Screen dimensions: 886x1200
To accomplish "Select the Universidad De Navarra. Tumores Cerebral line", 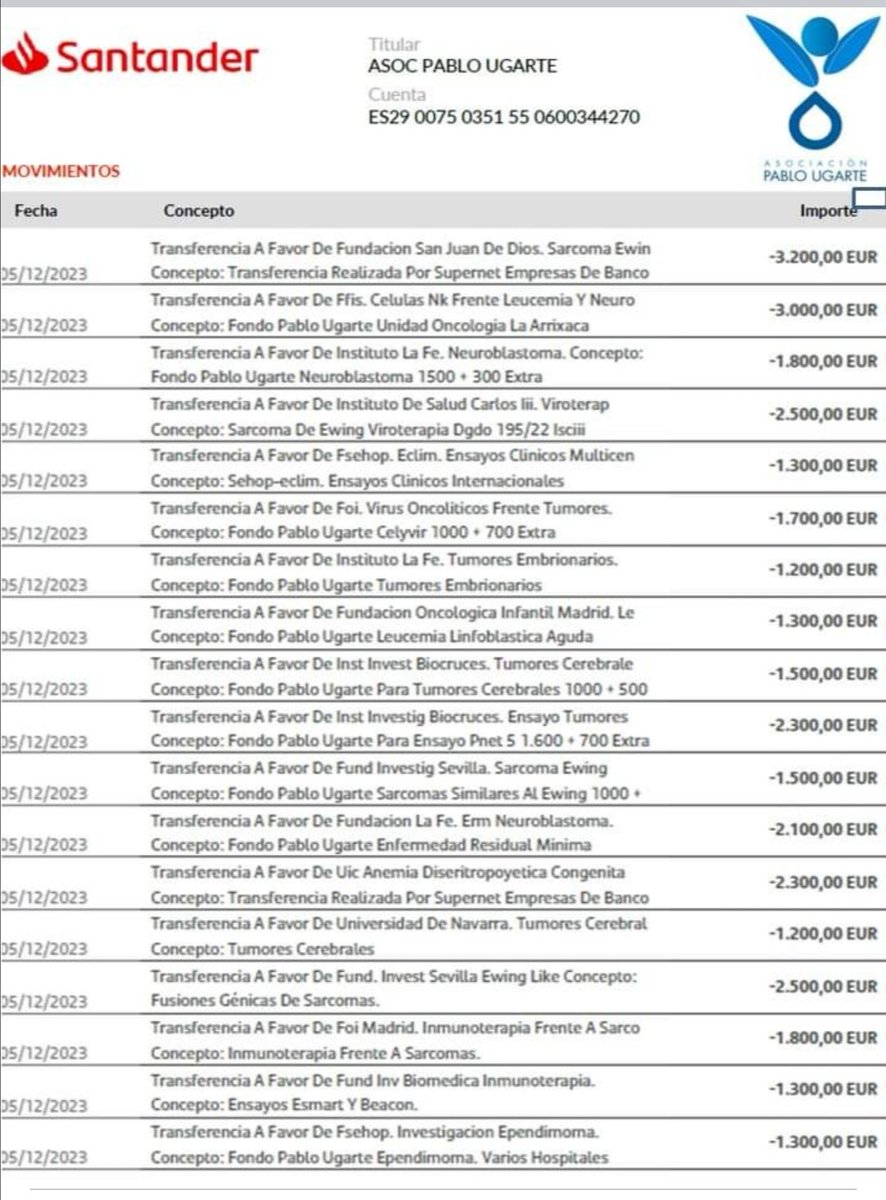I will [x=399, y=924].
